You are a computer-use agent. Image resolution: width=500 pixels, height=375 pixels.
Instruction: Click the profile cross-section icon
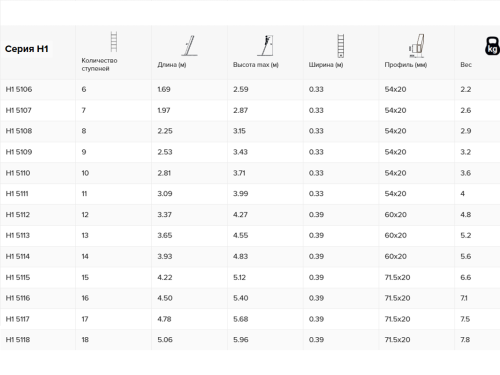point(417,45)
